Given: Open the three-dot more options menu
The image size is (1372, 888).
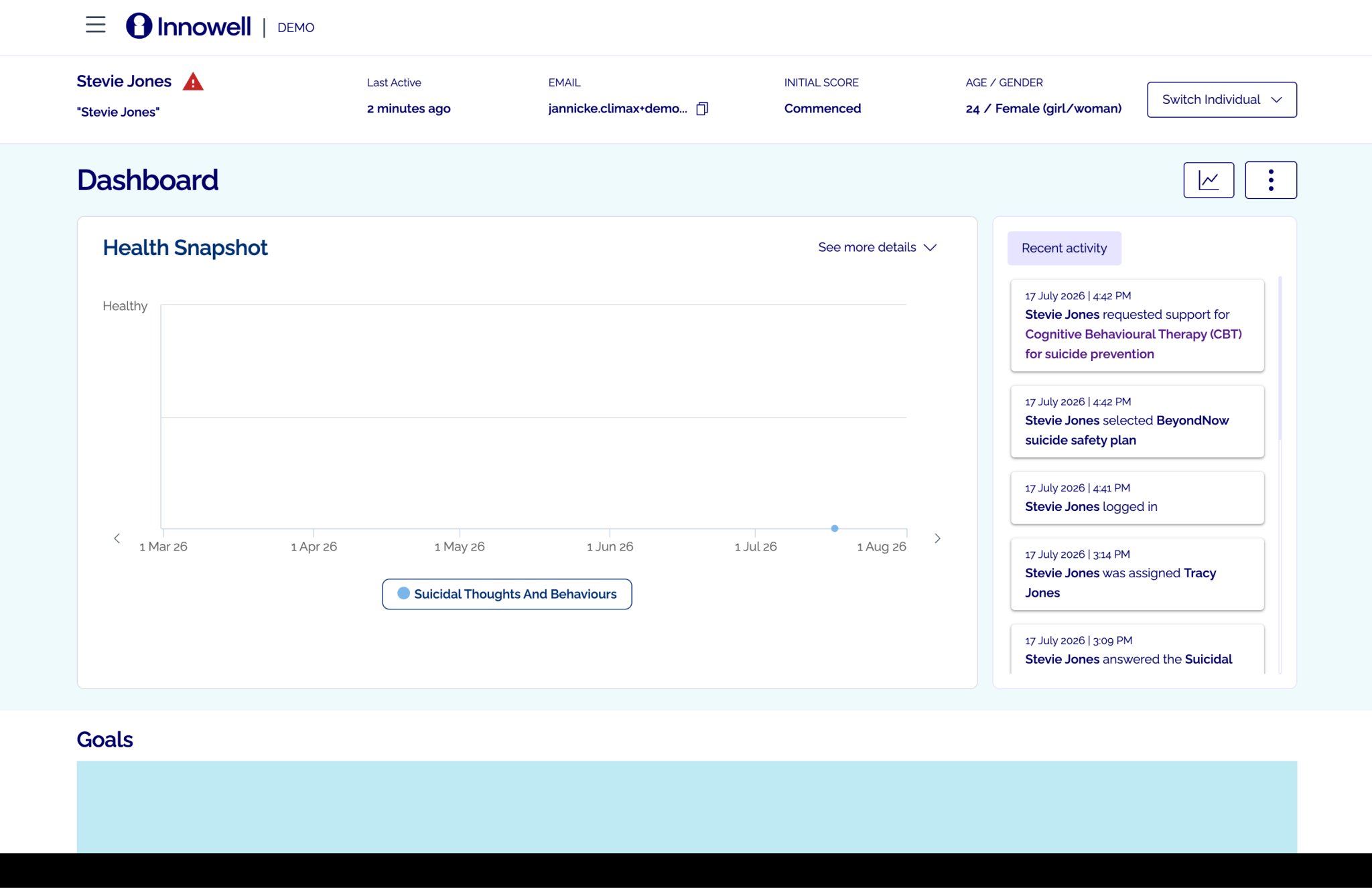Looking at the screenshot, I should [1271, 180].
